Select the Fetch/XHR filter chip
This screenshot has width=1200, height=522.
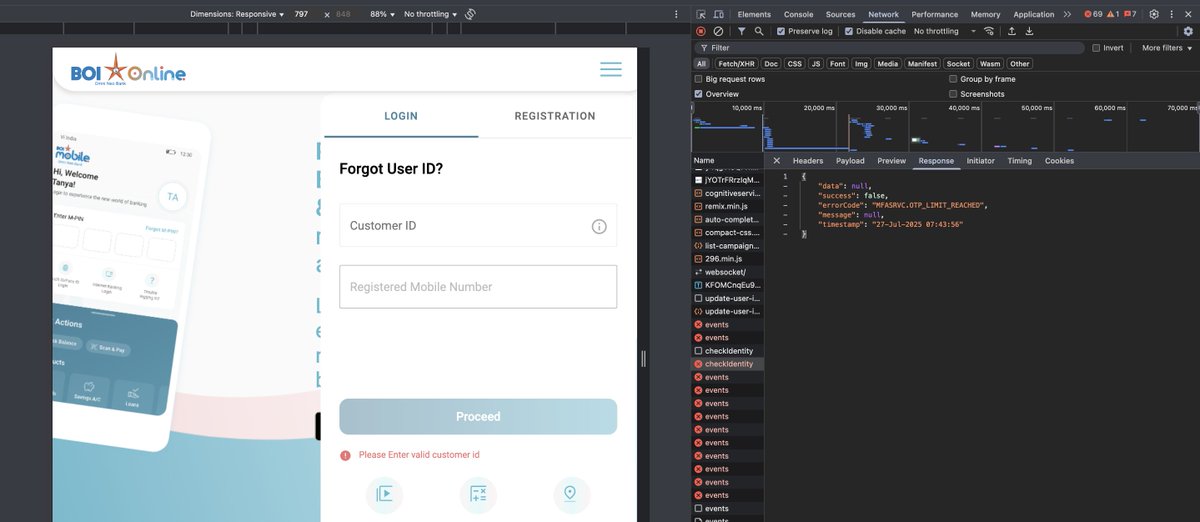735,64
